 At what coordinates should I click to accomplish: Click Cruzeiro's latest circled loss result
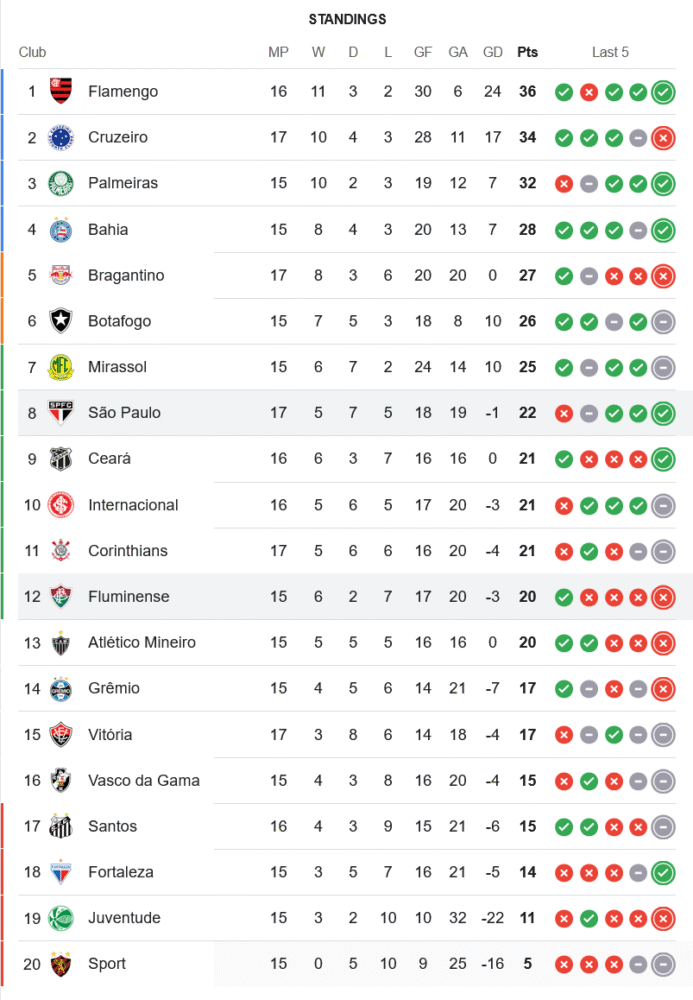tap(662, 138)
